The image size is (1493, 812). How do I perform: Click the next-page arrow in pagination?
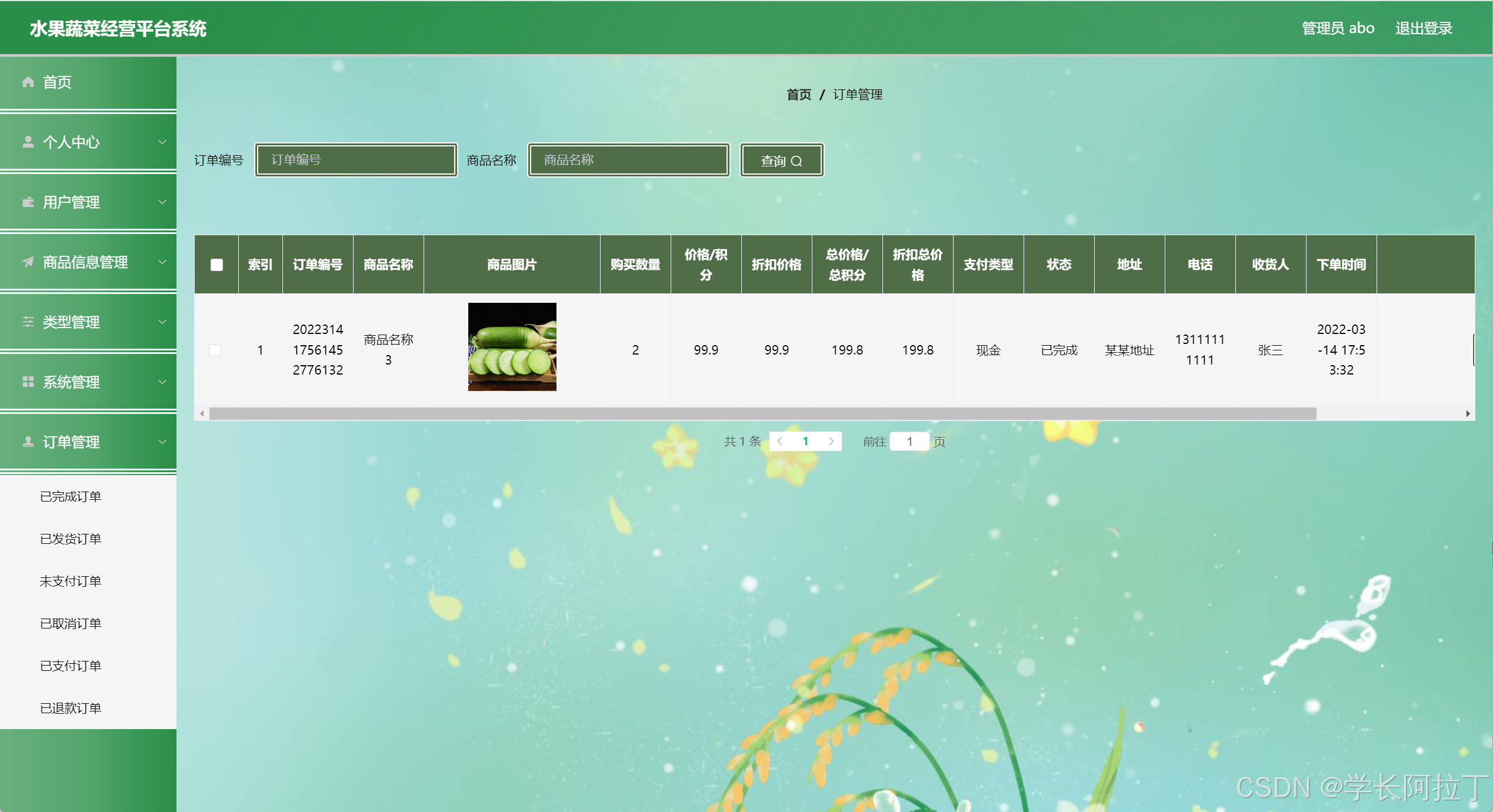[x=831, y=442]
